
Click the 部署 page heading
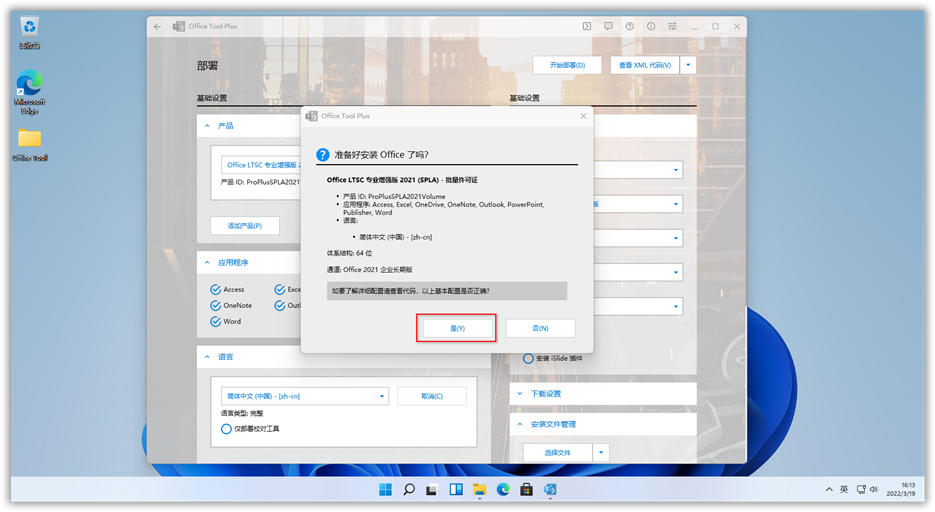(208, 66)
